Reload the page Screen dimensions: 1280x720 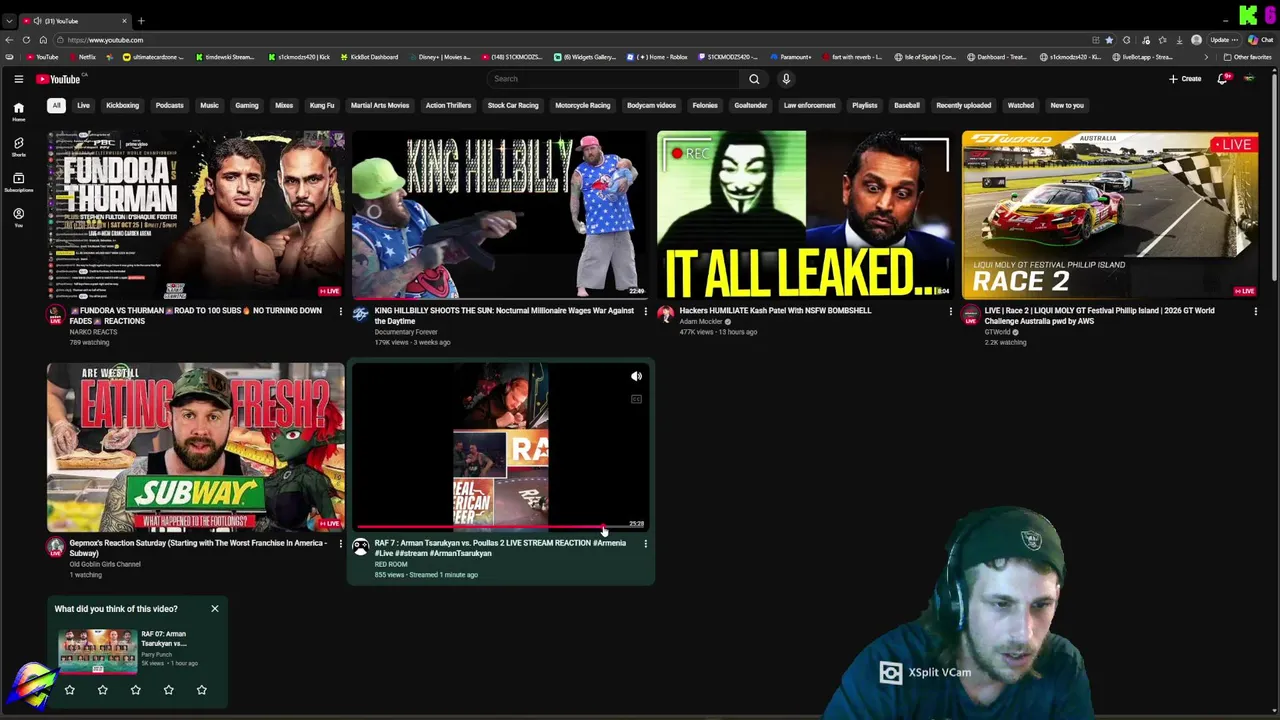26,40
